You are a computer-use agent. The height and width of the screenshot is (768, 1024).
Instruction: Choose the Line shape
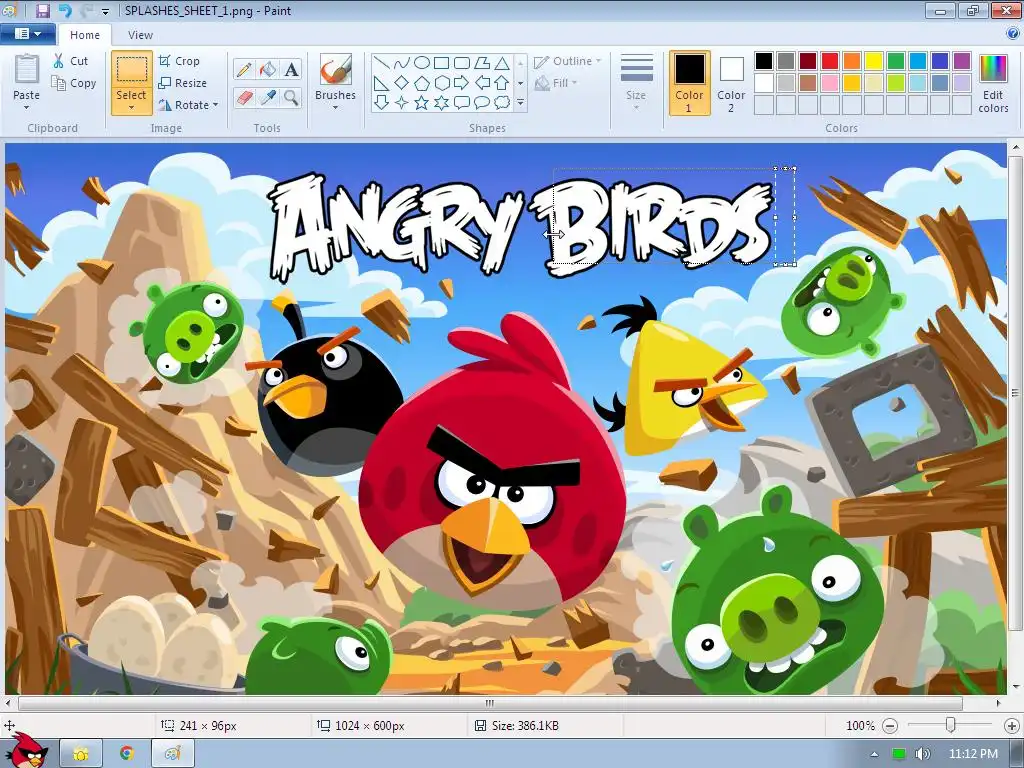[x=381, y=63]
